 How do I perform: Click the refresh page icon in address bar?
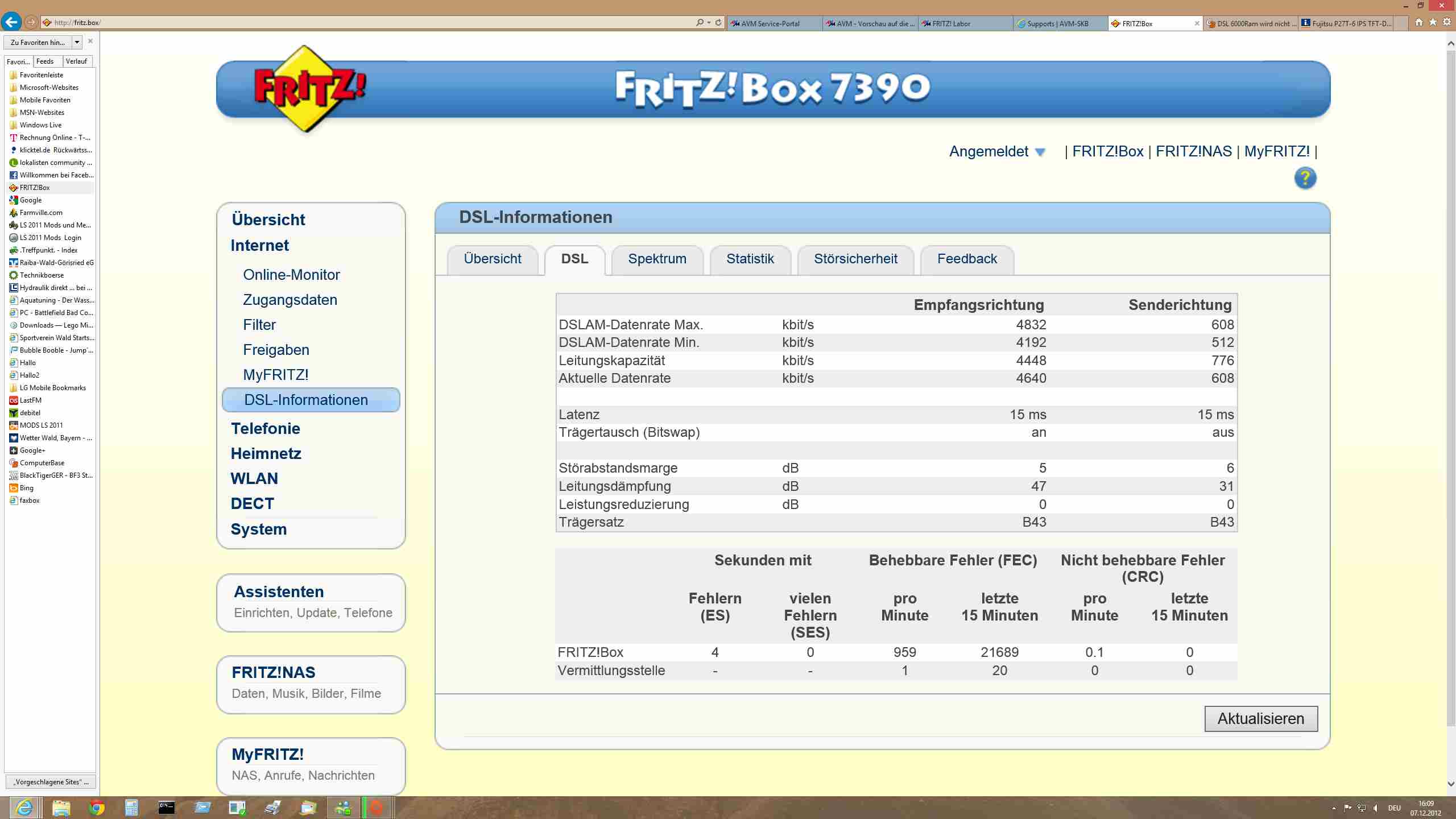click(x=718, y=23)
